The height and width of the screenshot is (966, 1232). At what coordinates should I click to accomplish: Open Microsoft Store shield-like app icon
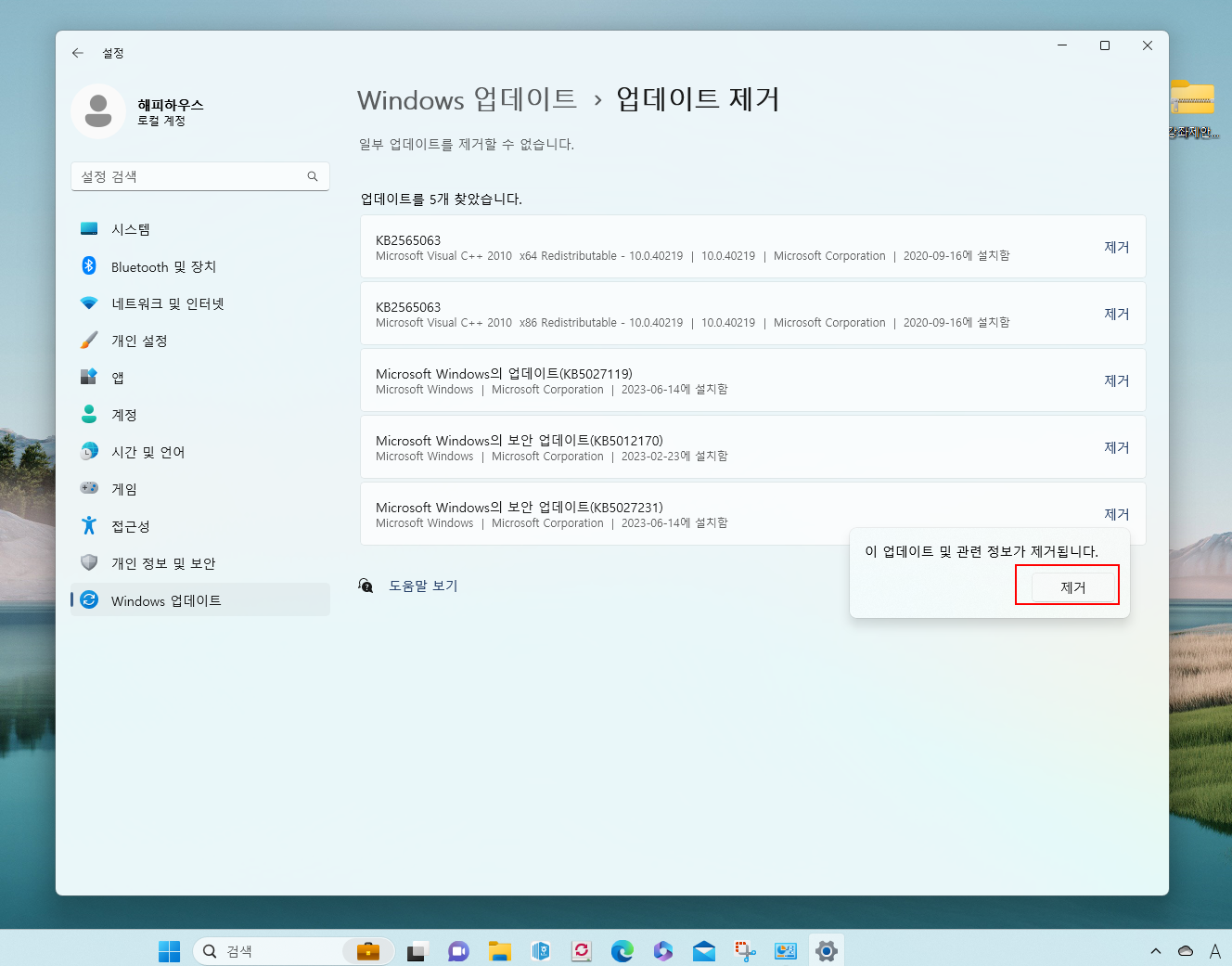[541, 951]
